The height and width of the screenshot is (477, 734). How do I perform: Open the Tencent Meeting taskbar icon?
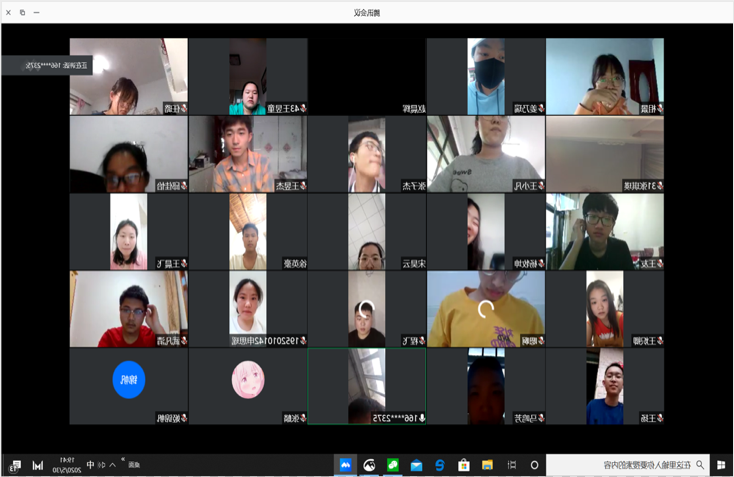pos(345,465)
